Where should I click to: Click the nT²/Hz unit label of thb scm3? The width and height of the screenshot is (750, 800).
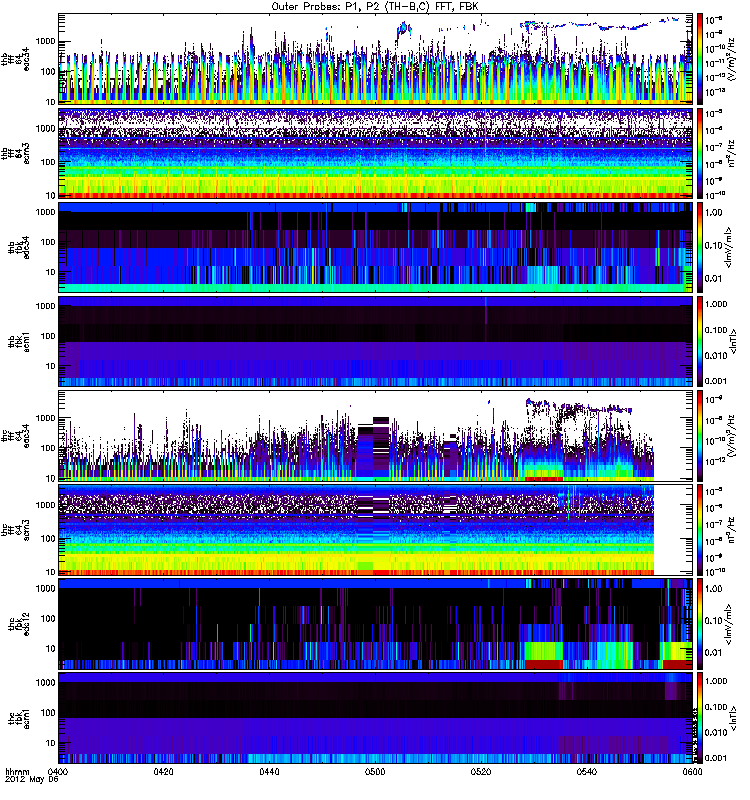[732, 154]
